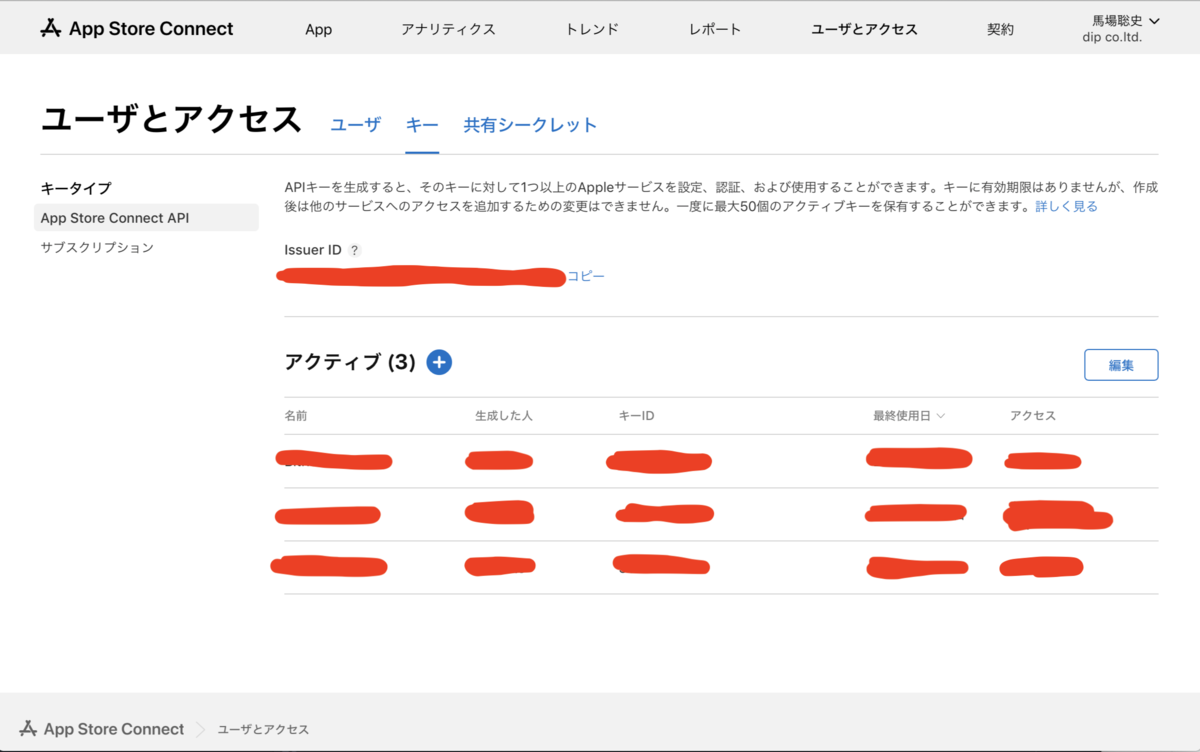The image size is (1200, 752).
Task: Open the 詳しく見る link
Action: coord(1066,206)
